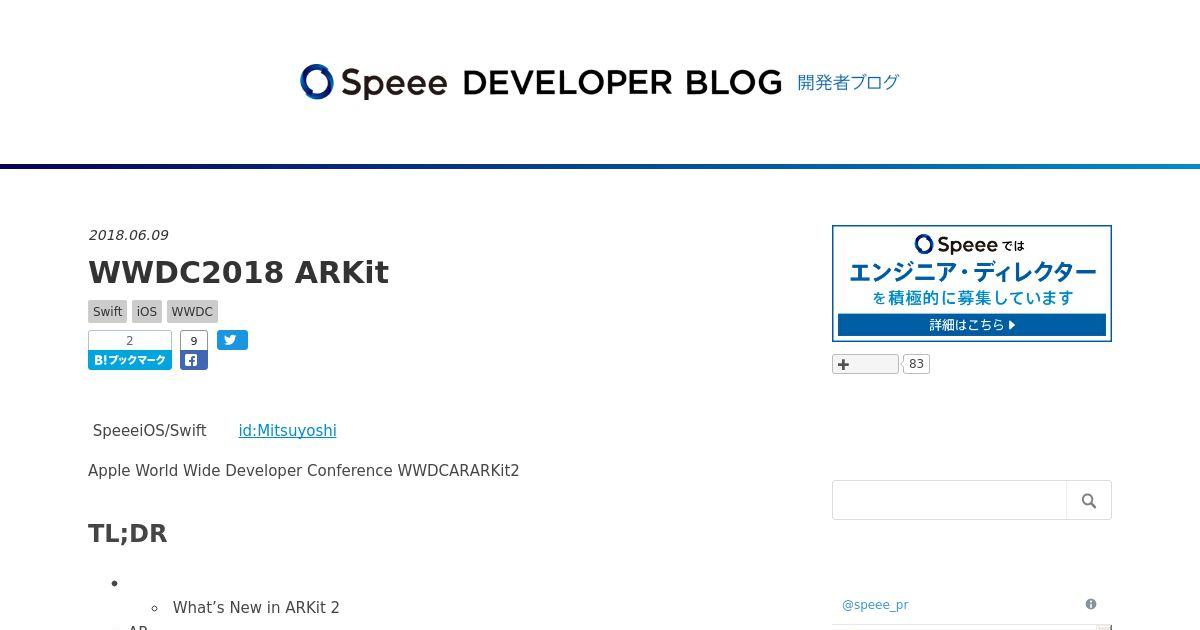Select the iOS category tag

pyautogui.click(x=147, y=311)
